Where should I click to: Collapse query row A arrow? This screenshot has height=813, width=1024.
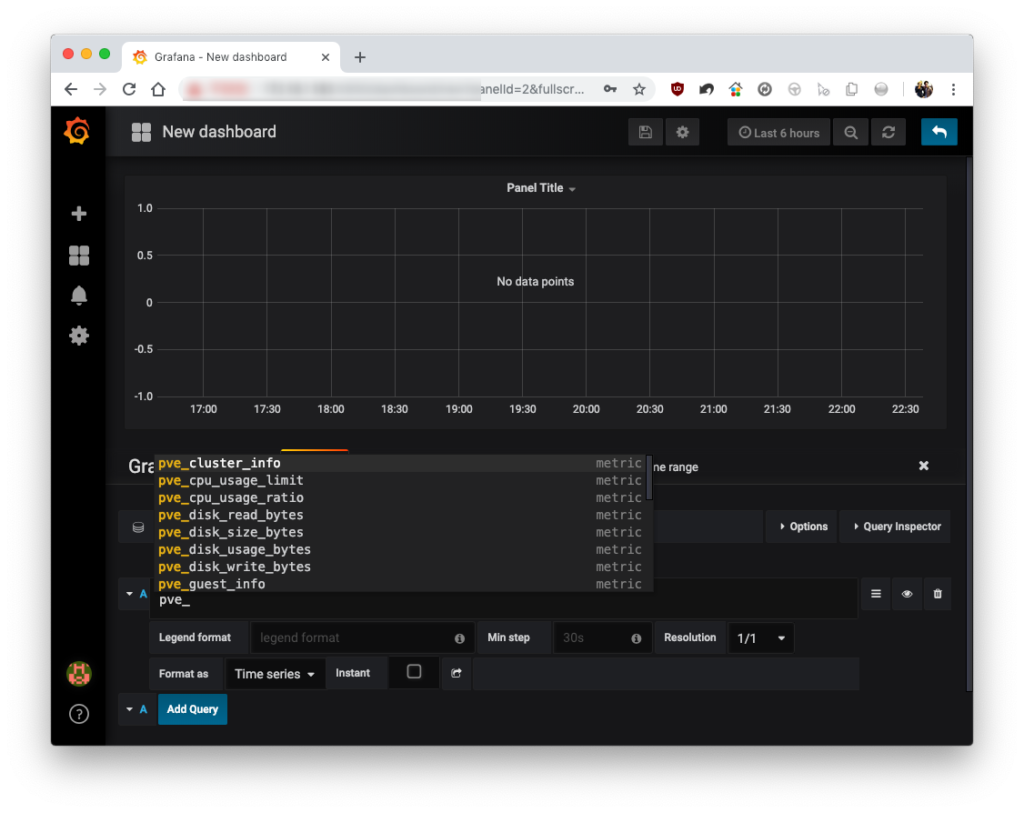click(129, 594)
